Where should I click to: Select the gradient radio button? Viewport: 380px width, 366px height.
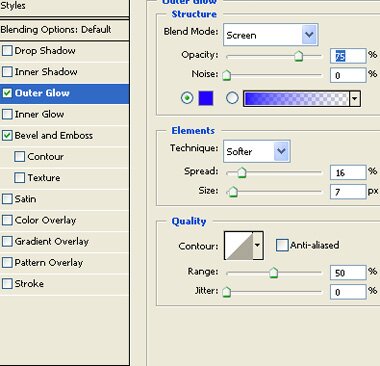tap(232, 98)
